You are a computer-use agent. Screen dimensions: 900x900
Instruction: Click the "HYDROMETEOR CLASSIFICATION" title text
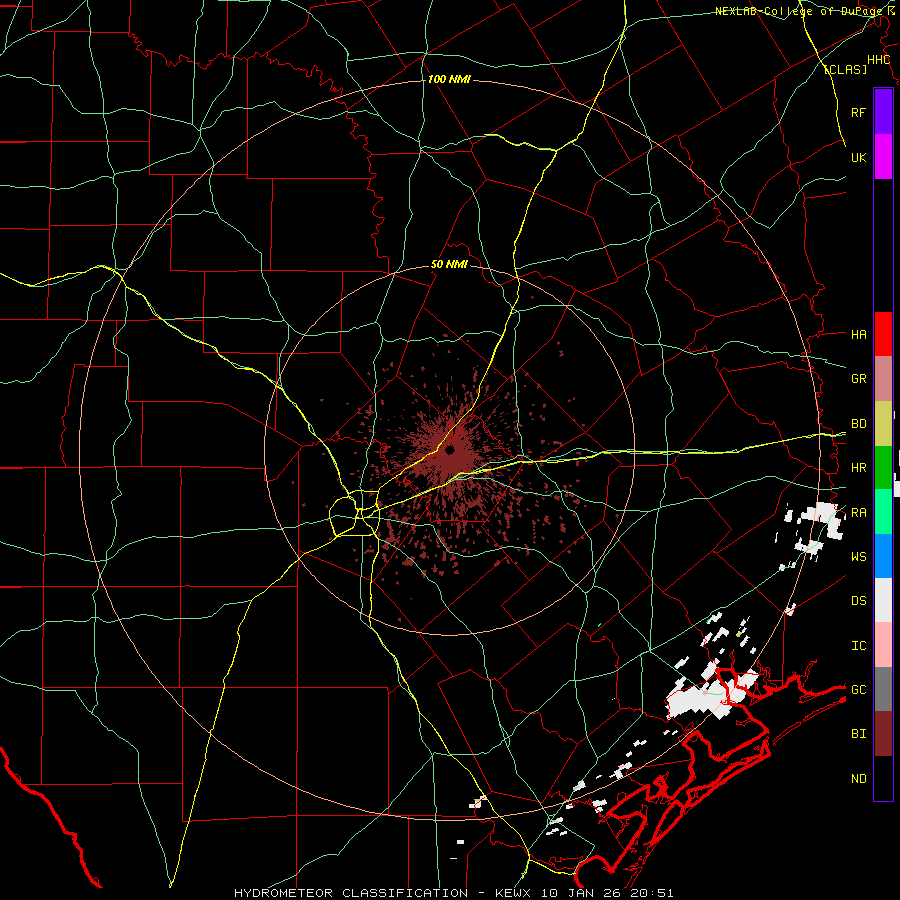(351, 893)
